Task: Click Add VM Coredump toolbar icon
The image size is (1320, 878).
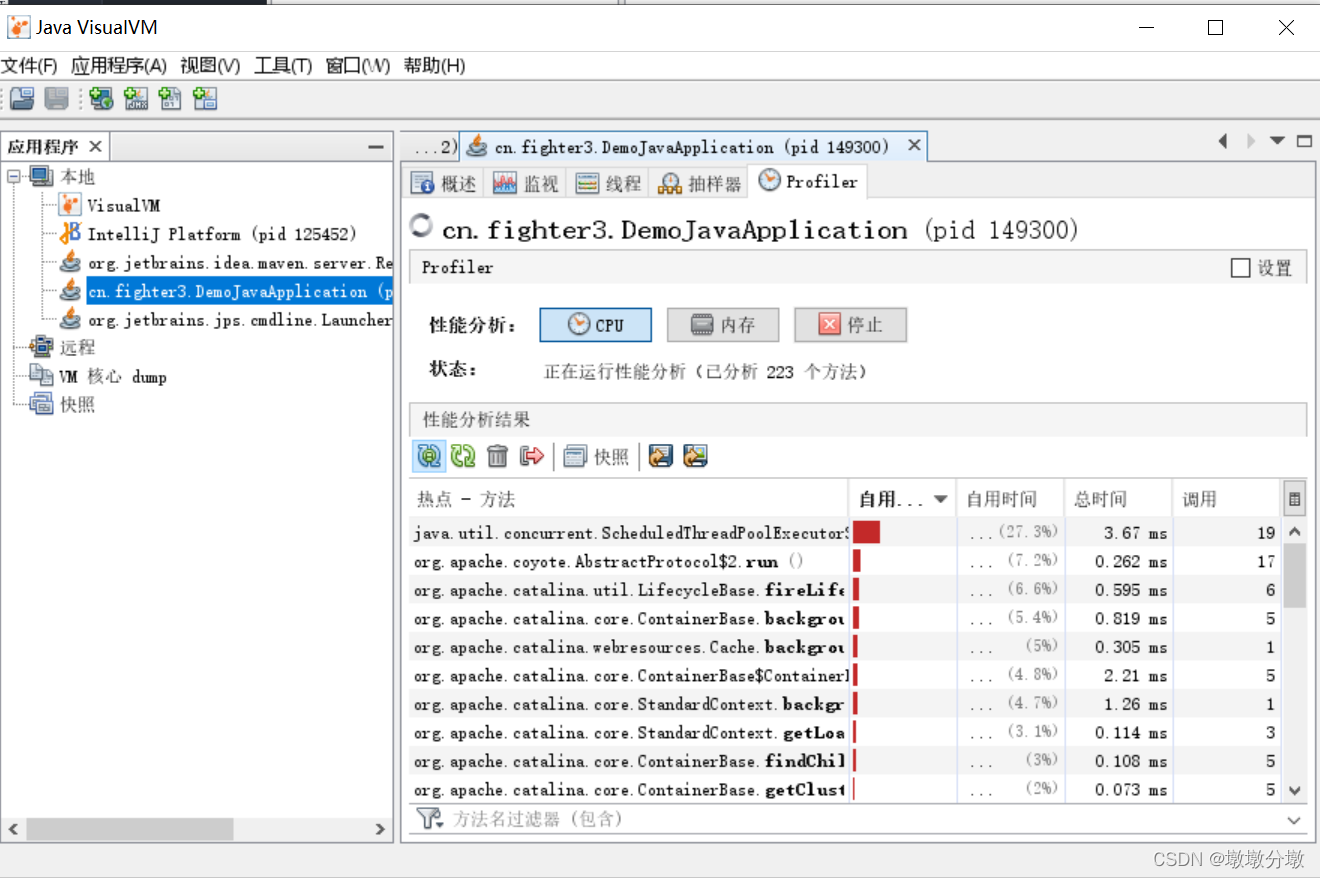Action: 170,98
